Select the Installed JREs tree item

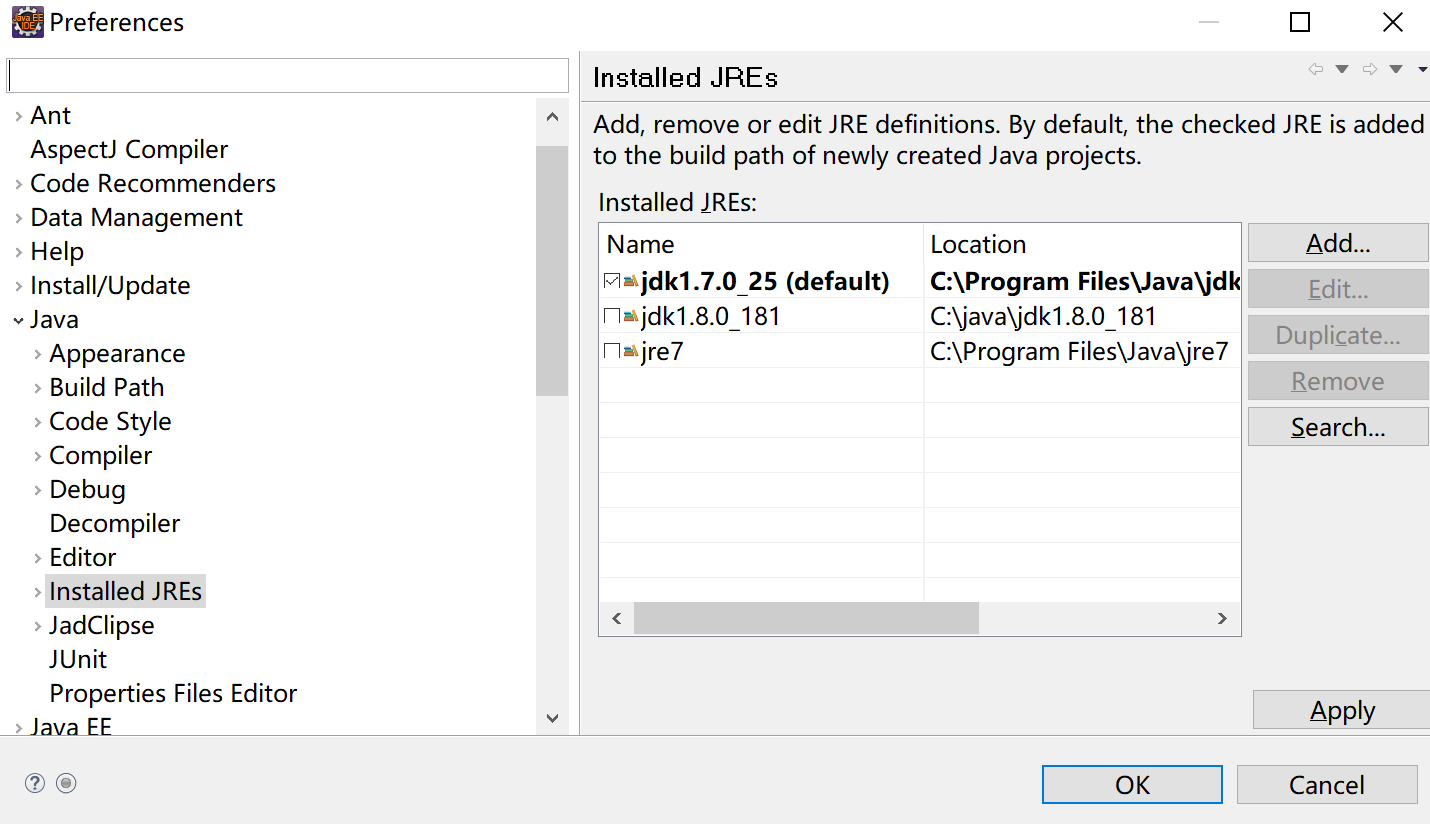click(126, 592)
